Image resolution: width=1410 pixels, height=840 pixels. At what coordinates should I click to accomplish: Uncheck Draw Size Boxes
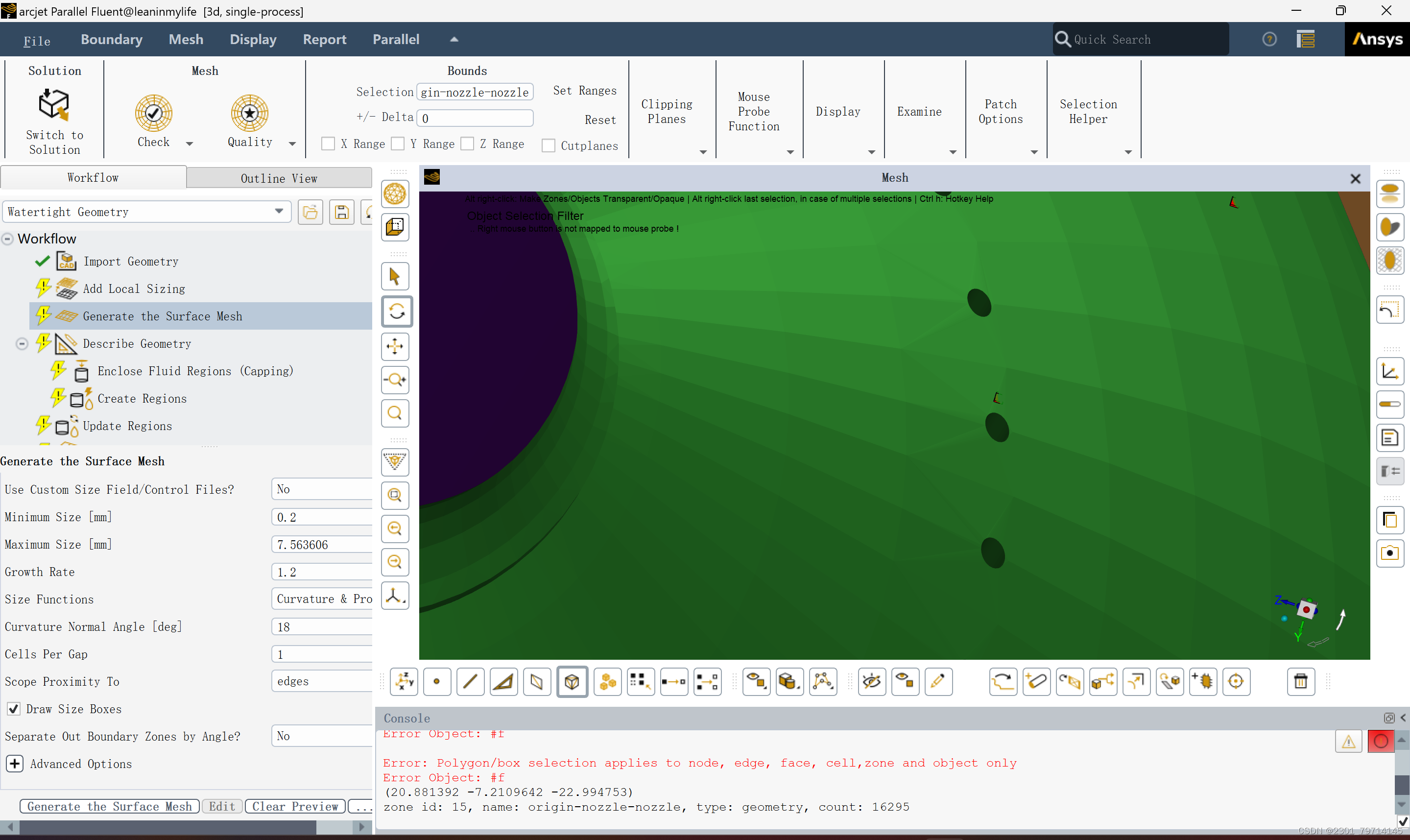tap(14, 709)
